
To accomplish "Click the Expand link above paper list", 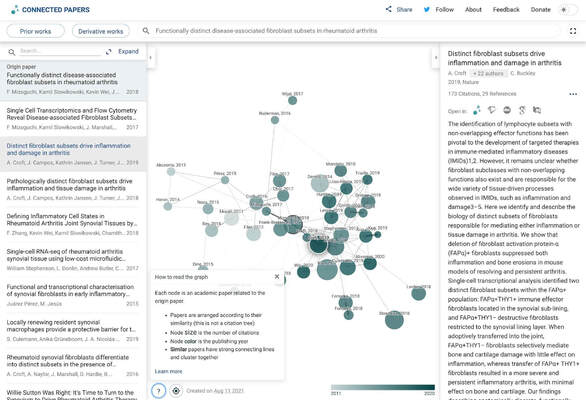I will 128,52.
